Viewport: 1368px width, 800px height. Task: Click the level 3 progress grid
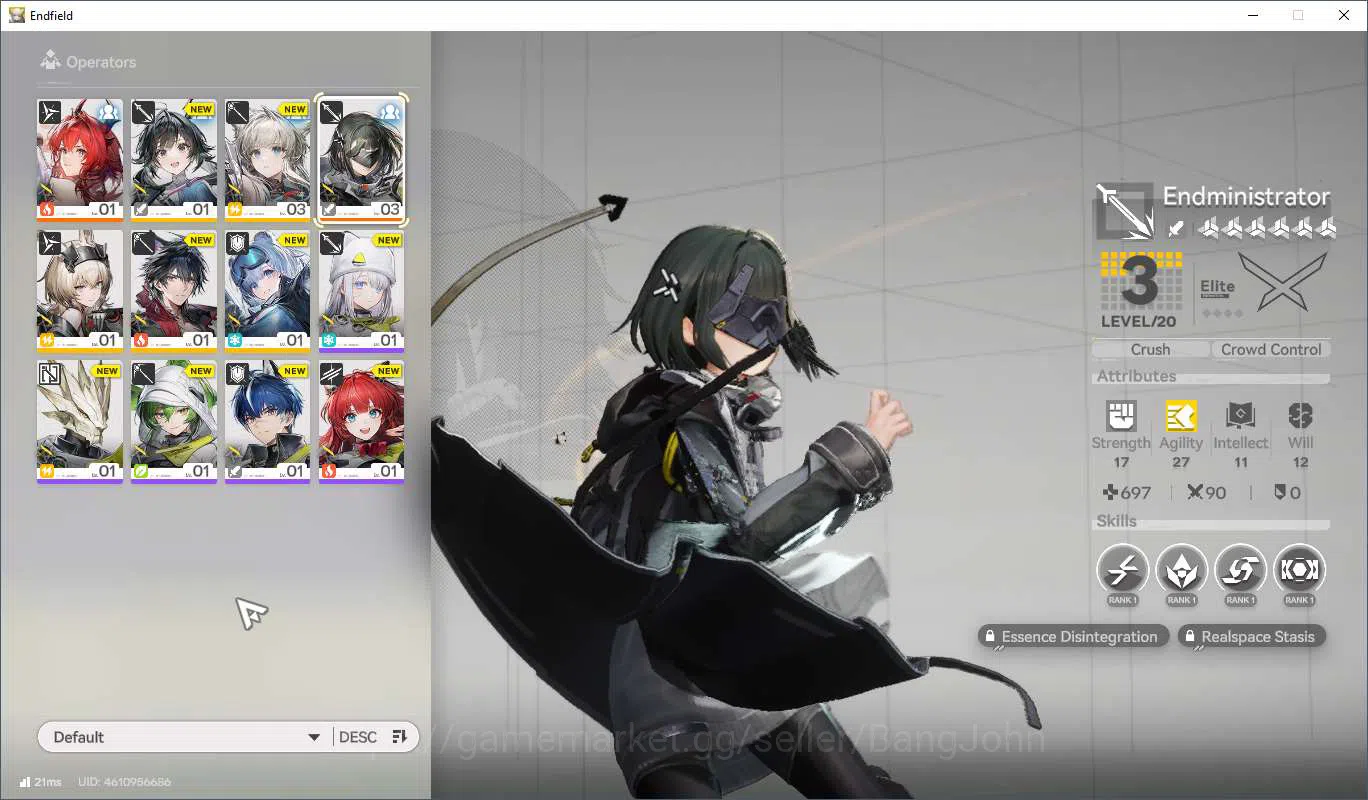[x=1141, y=282]
